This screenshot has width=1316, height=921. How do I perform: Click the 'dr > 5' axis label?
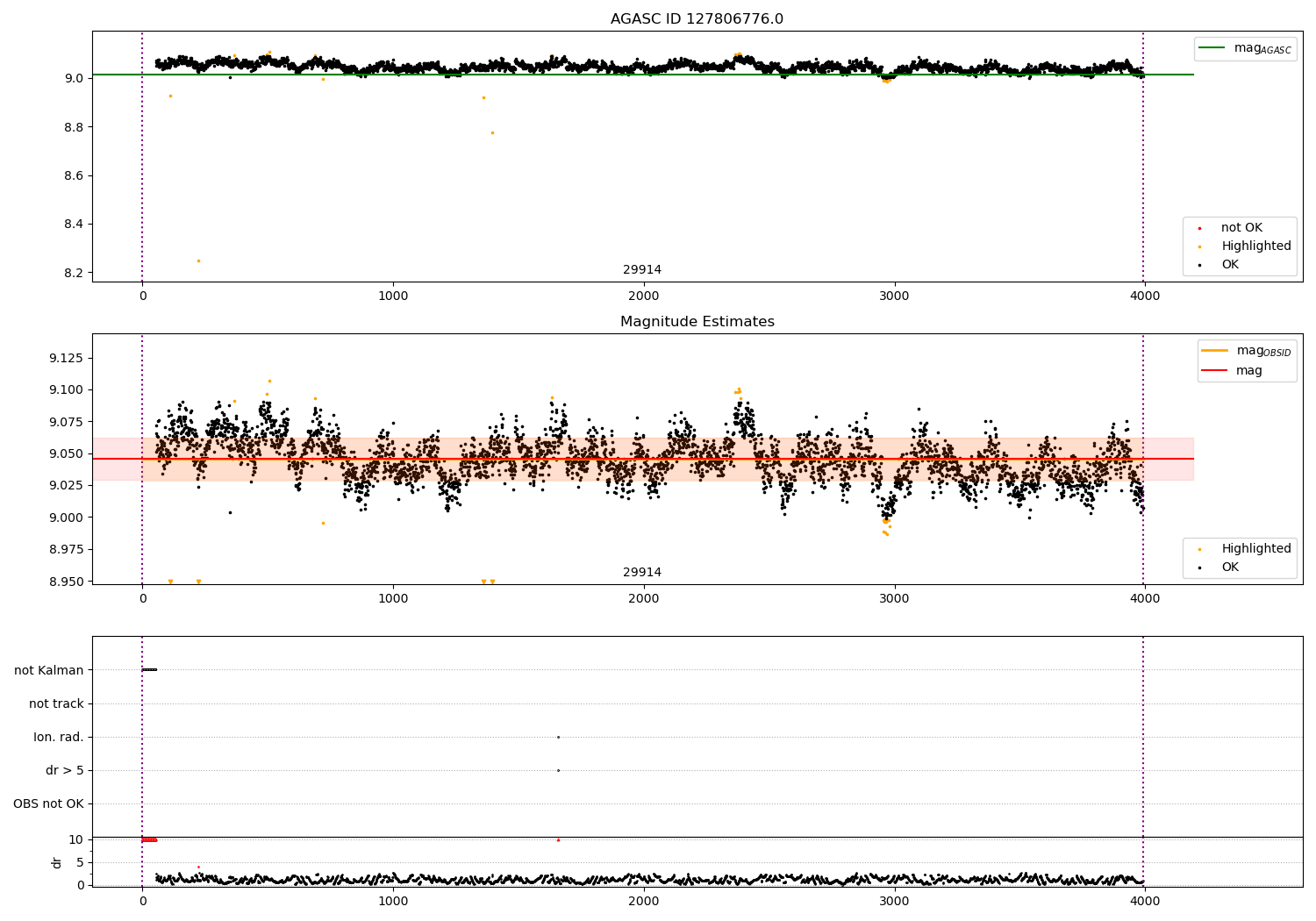pos(65,770)
